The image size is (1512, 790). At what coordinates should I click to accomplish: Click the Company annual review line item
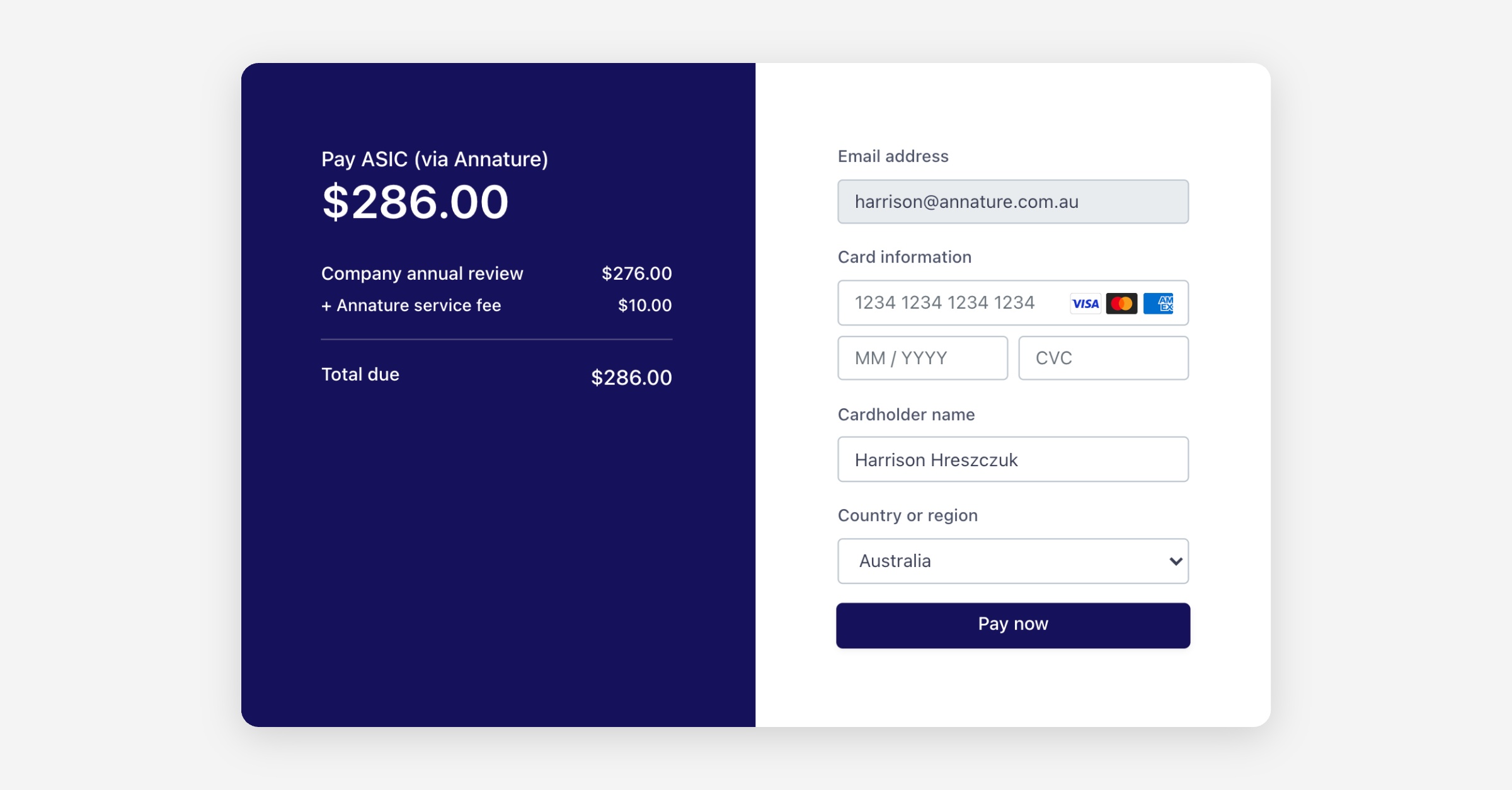(x=422, y=273)
